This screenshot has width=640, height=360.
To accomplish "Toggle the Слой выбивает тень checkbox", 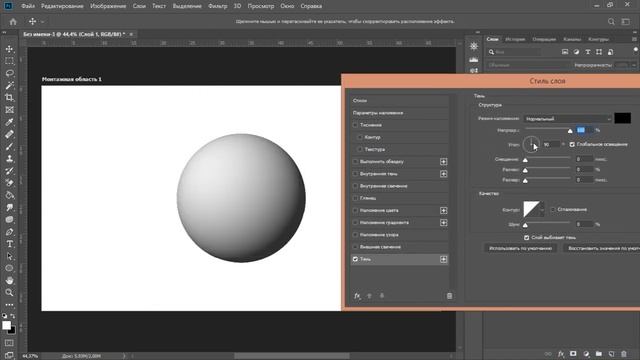I will click(x=527, y=238).
